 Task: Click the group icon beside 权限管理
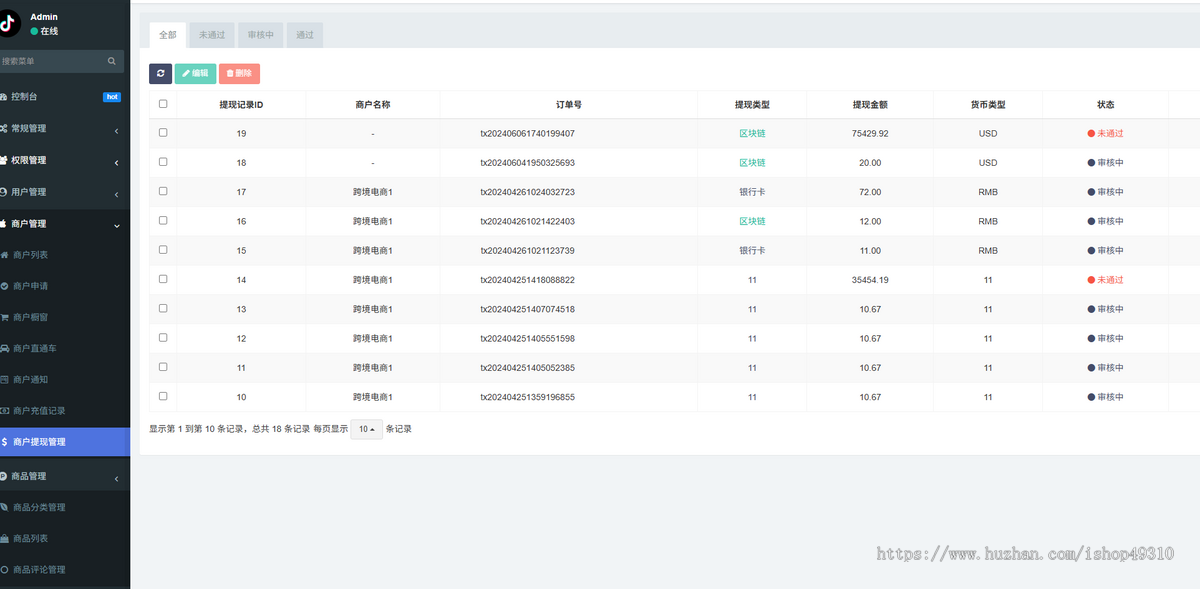coord(4,160)
